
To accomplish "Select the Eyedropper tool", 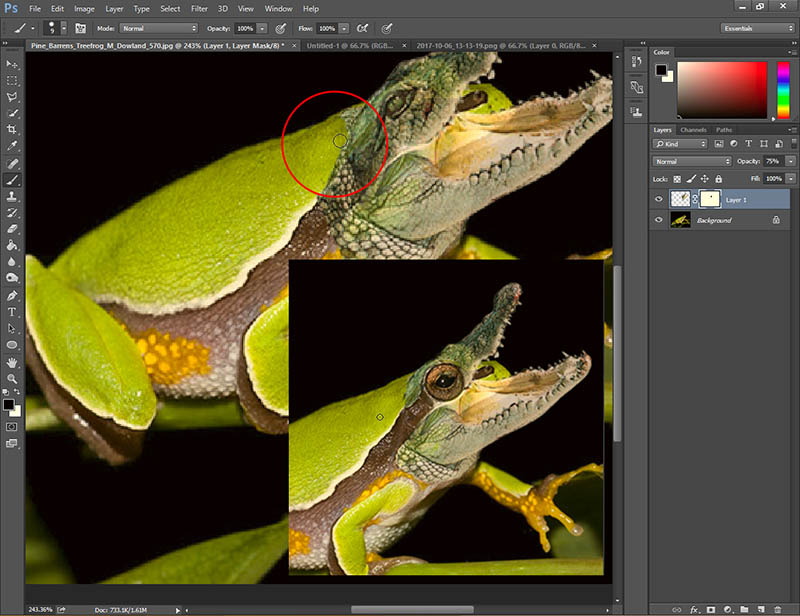I will (12, 146).
